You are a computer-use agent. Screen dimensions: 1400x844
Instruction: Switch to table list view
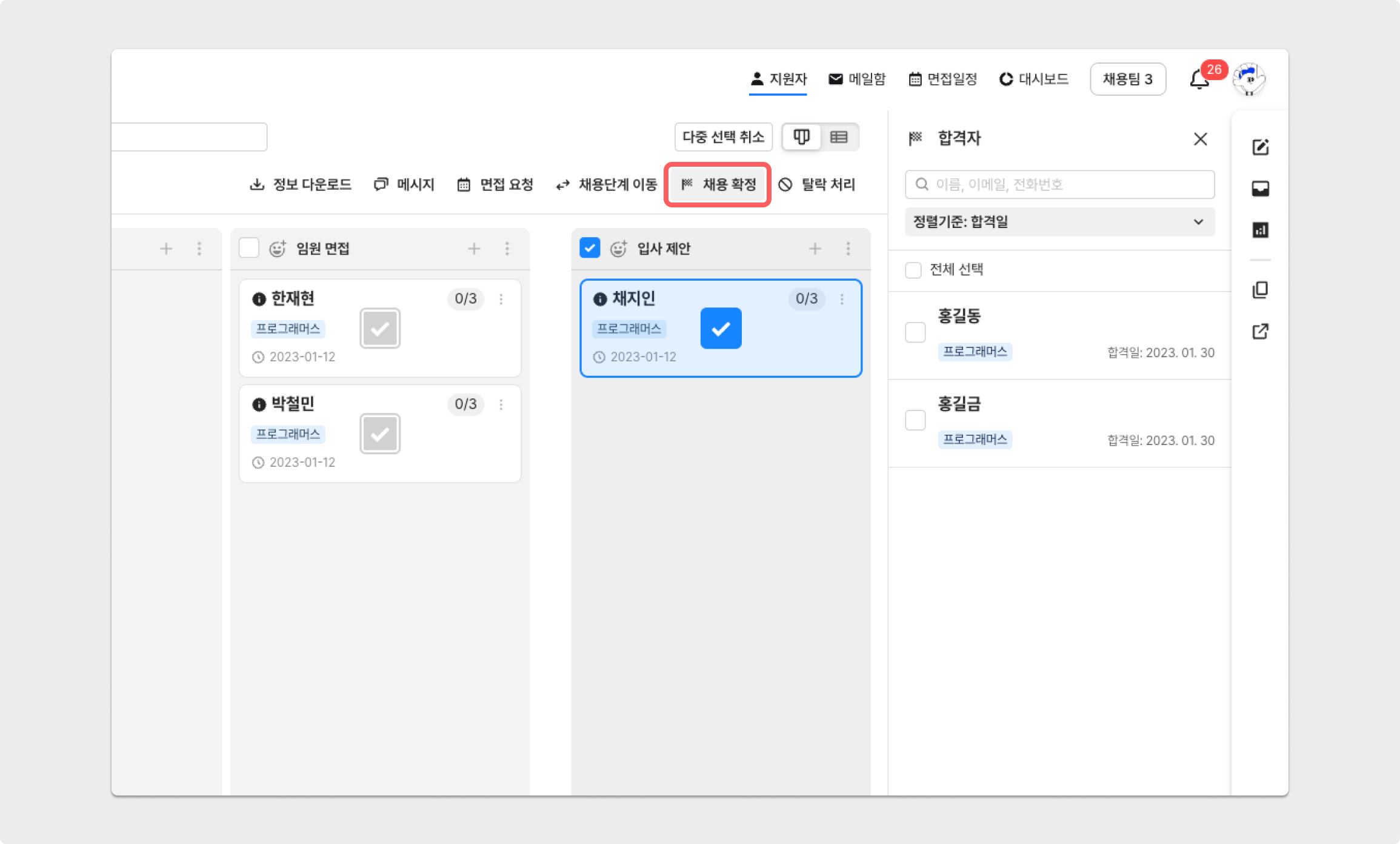[839, 137]
